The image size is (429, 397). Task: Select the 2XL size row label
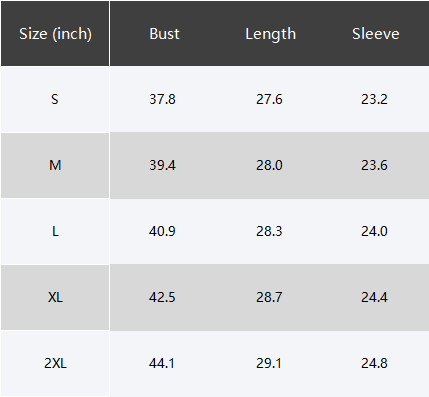coord(55,363)
